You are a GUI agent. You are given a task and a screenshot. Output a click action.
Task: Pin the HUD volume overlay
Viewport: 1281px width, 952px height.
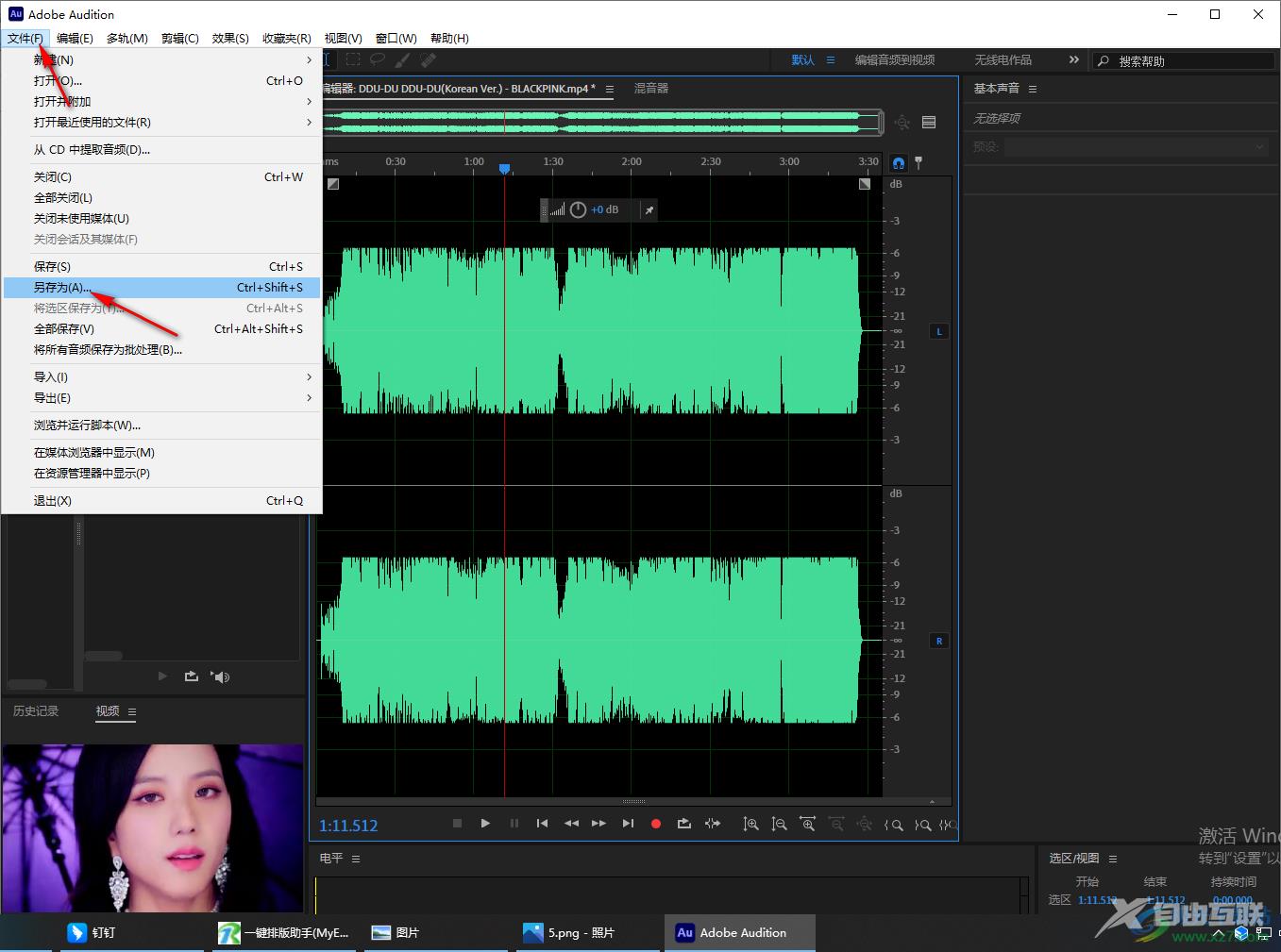coord(649,209)
